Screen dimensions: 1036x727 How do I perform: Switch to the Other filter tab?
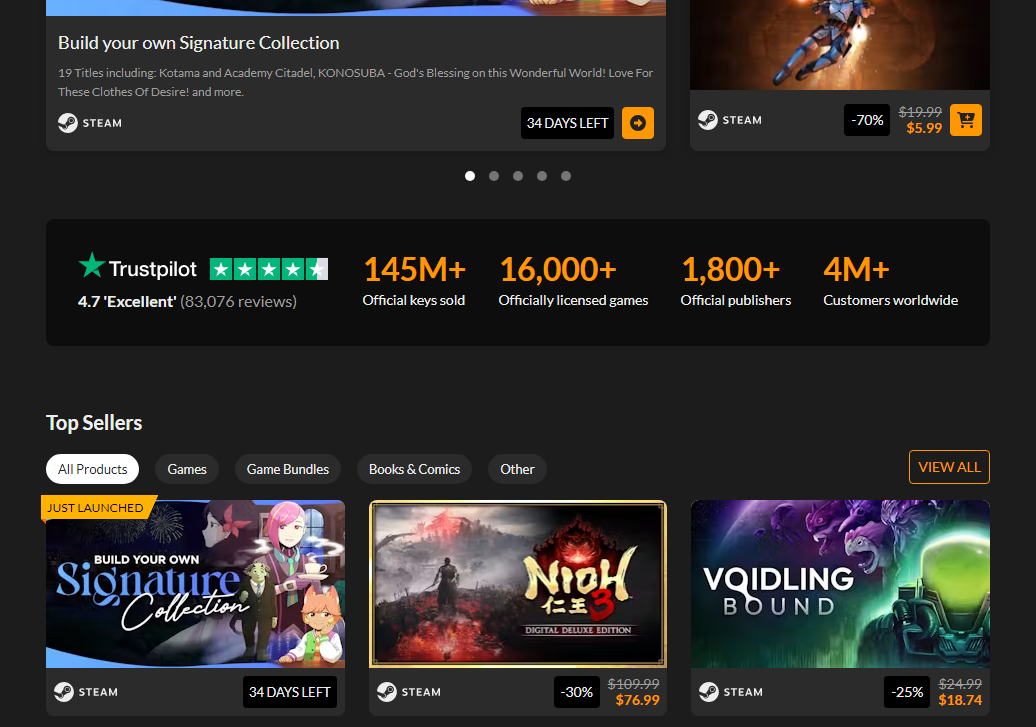[517, 469]
